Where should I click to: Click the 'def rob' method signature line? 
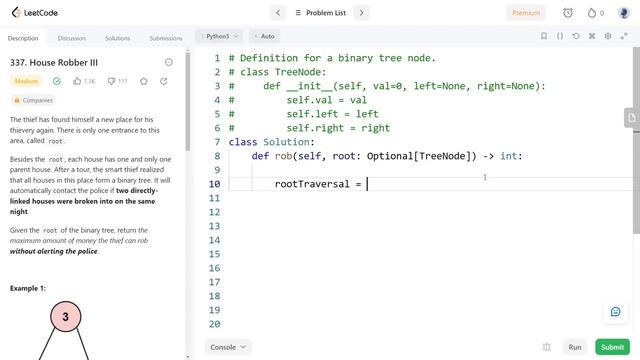pos(387,156)
